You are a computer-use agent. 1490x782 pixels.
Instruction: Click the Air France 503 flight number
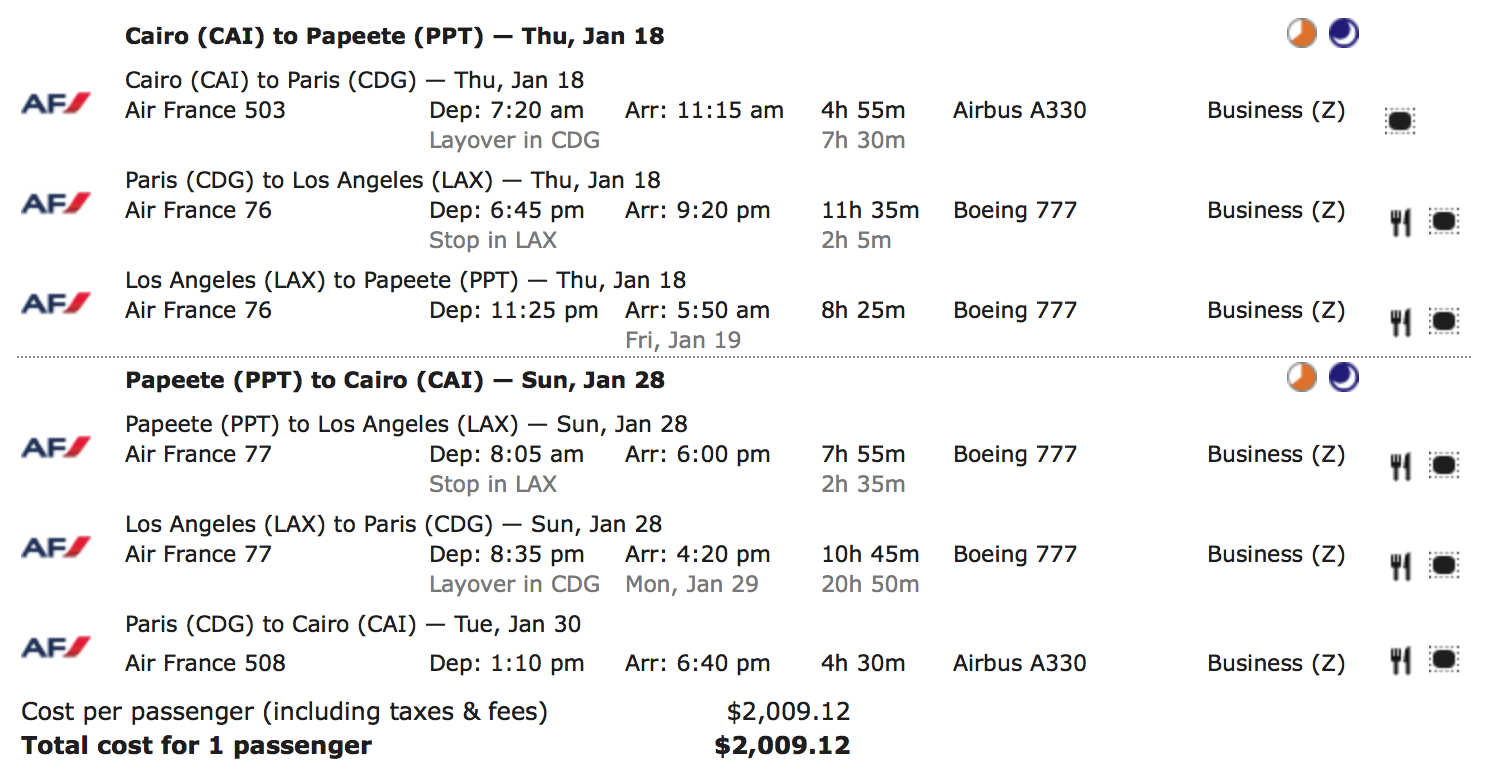pyautogui.click(x=205, y=110)
